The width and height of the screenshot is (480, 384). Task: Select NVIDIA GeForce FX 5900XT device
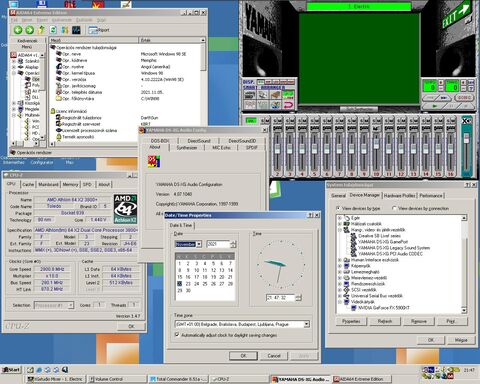tap(383, 308)
